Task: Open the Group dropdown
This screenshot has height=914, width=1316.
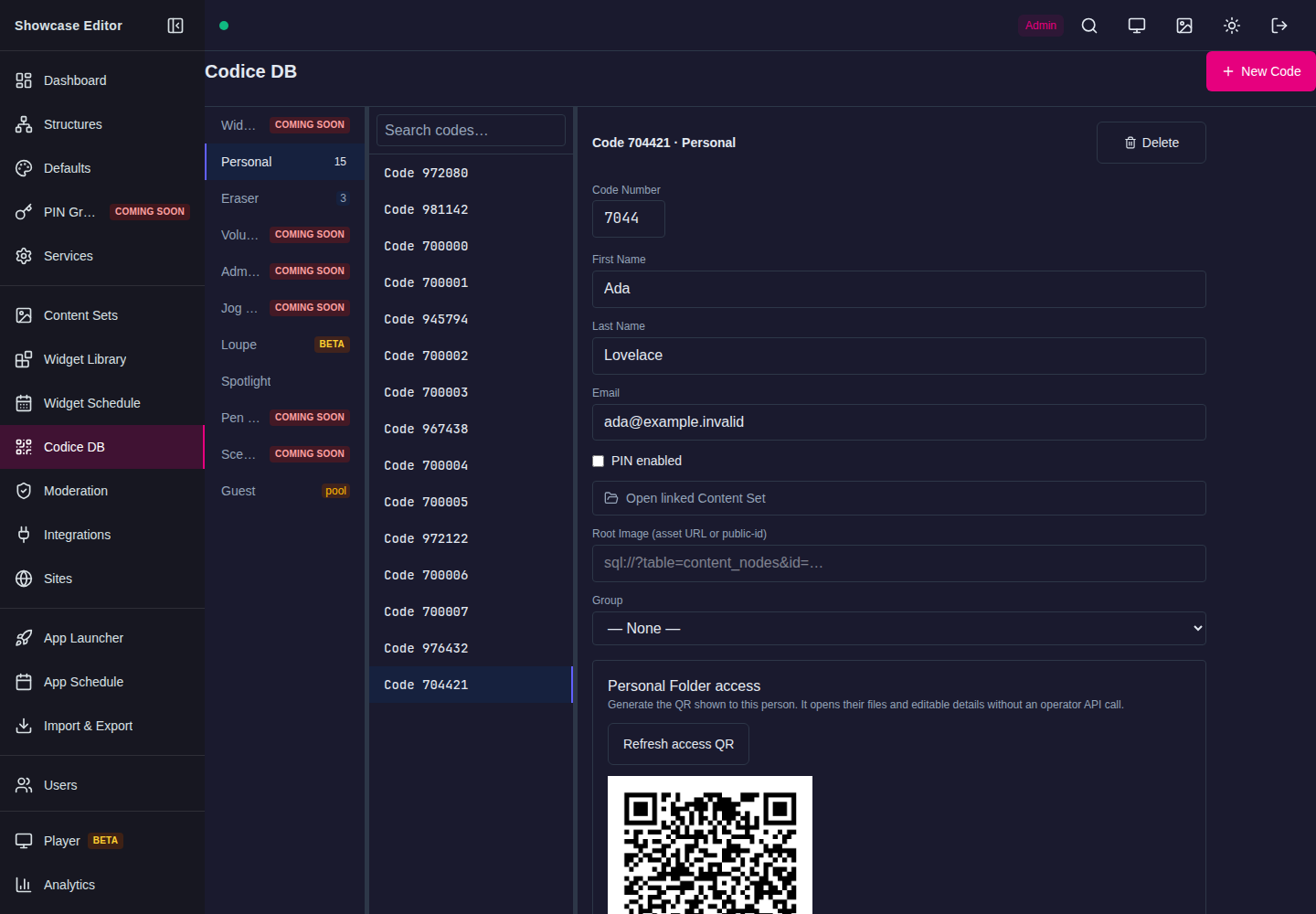Action: click(899, 629)
